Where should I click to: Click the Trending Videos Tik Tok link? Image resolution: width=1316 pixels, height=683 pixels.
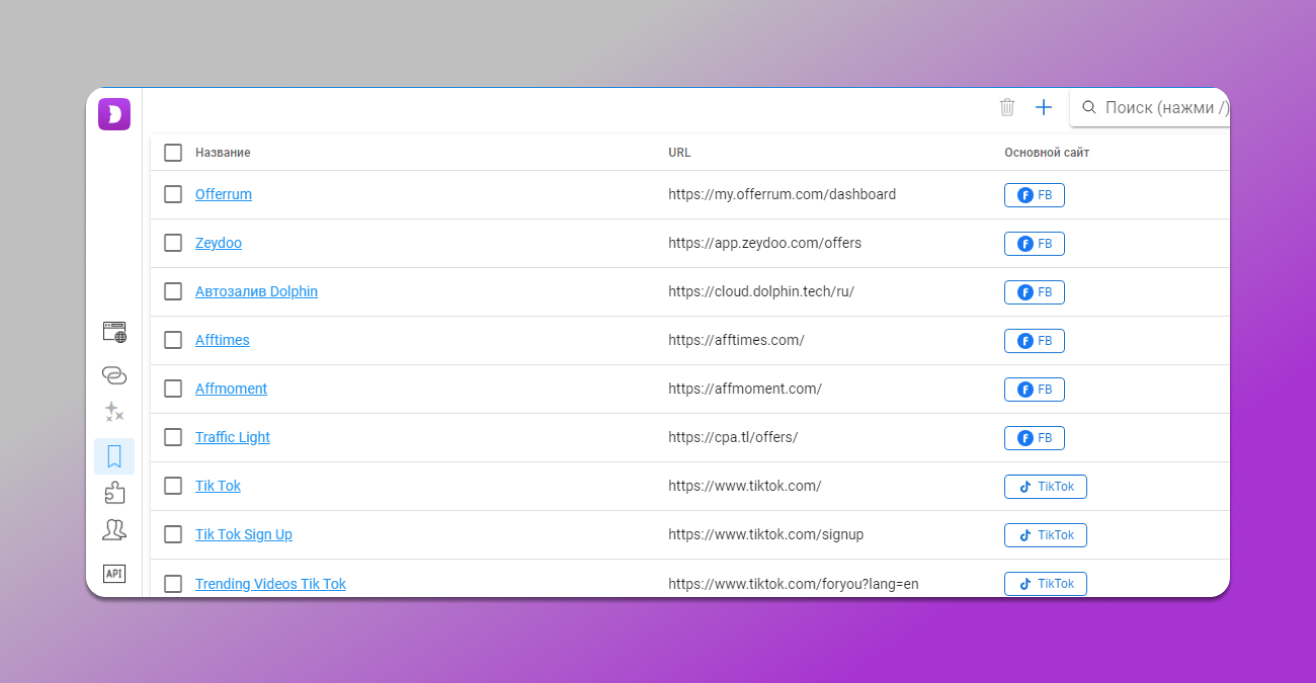(270, 584)
